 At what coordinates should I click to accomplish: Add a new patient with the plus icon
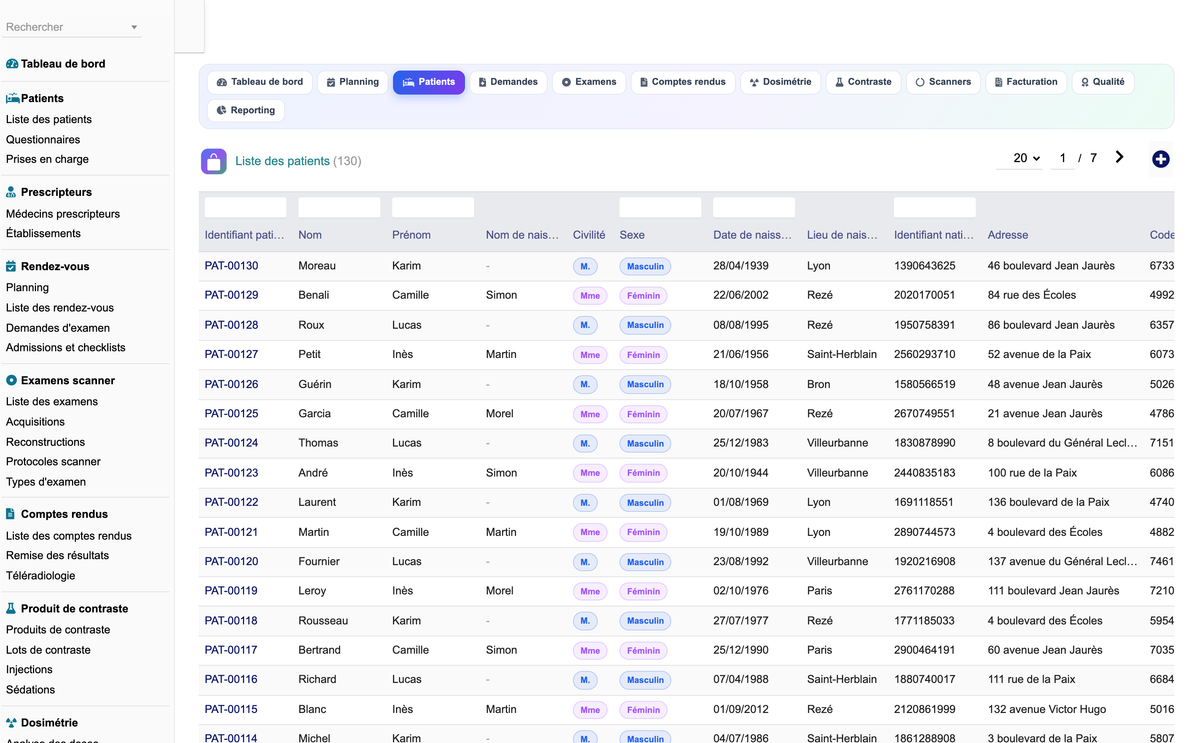[x=1160, y=159]
